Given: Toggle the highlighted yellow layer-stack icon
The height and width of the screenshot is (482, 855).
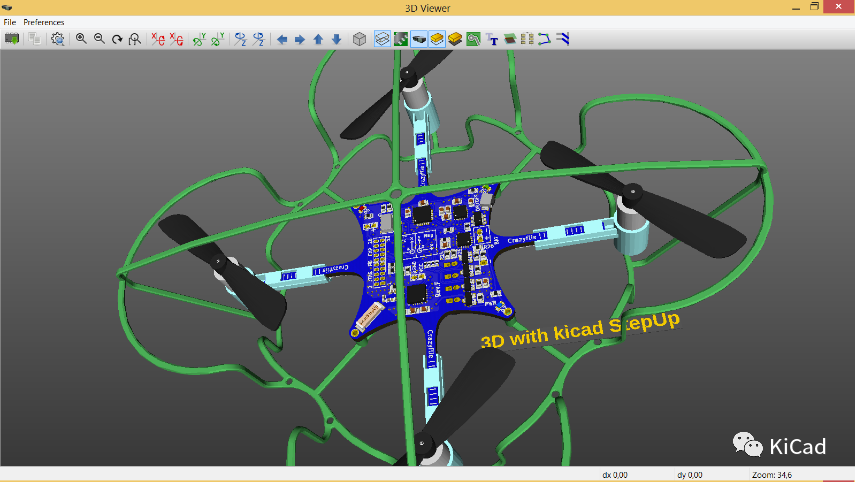Looking at the screenshot, I should [437, 39].
